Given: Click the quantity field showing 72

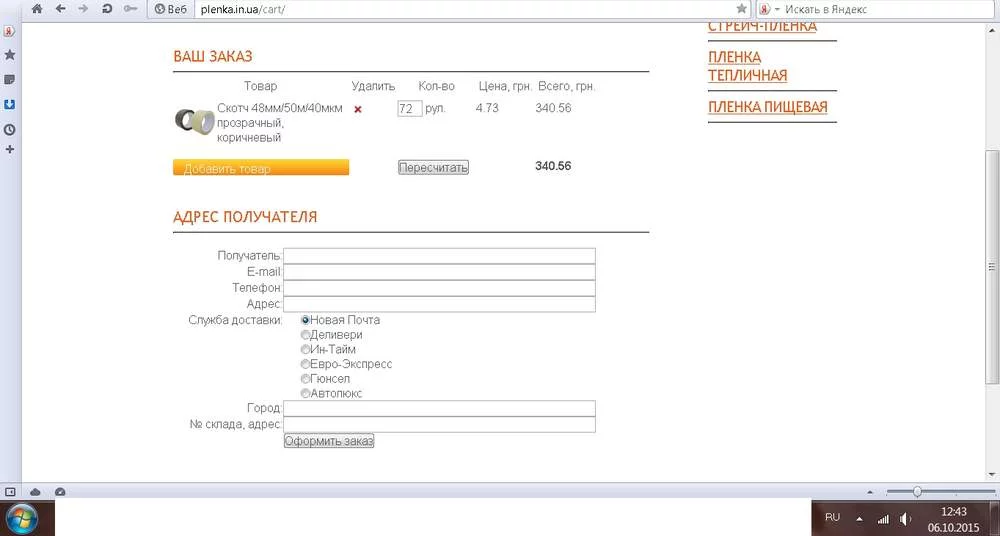Looking at the screenshot, I should [409, 109].
